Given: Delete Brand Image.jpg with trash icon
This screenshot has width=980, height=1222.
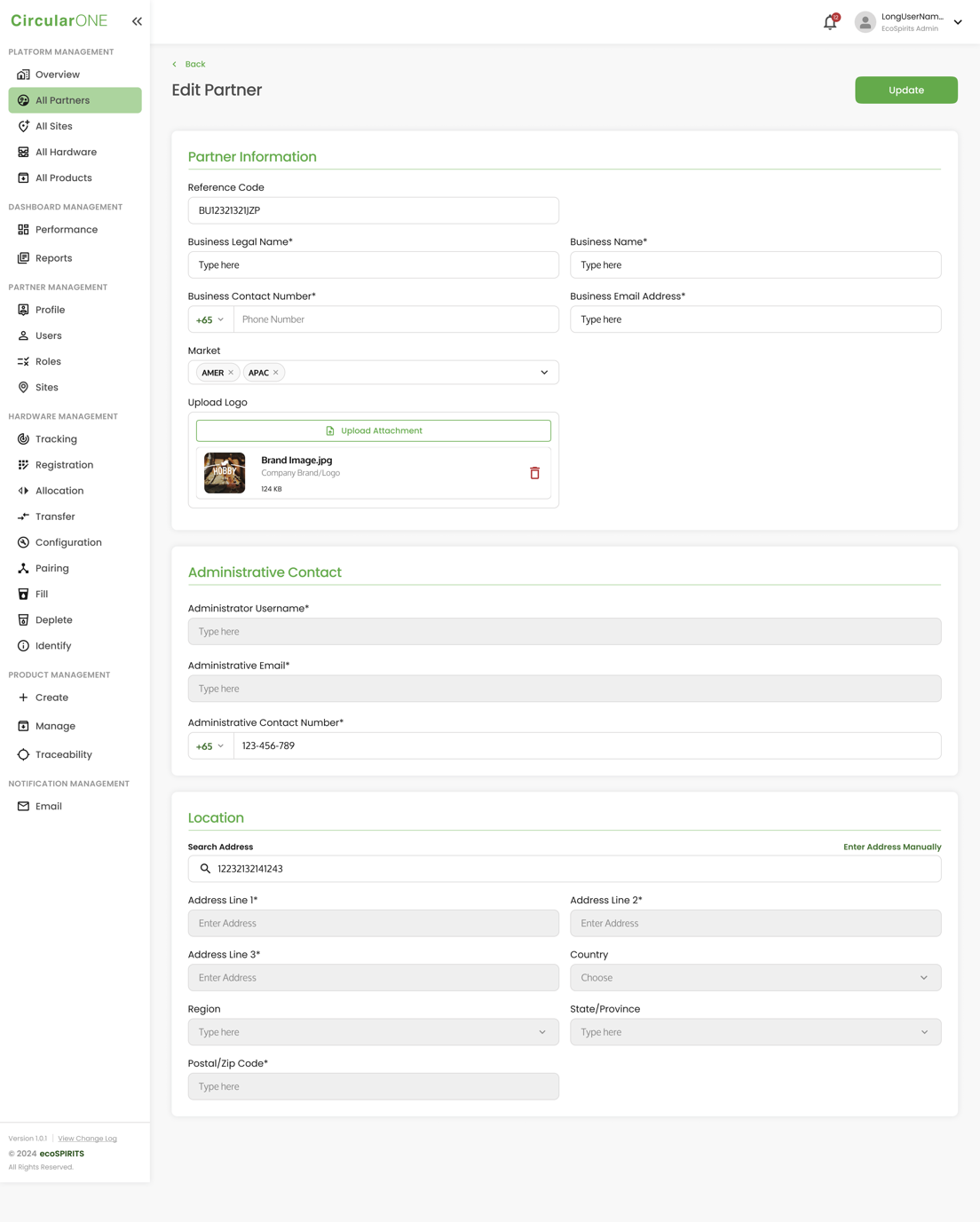Looking at the screenshot, I should coord(534,473).
